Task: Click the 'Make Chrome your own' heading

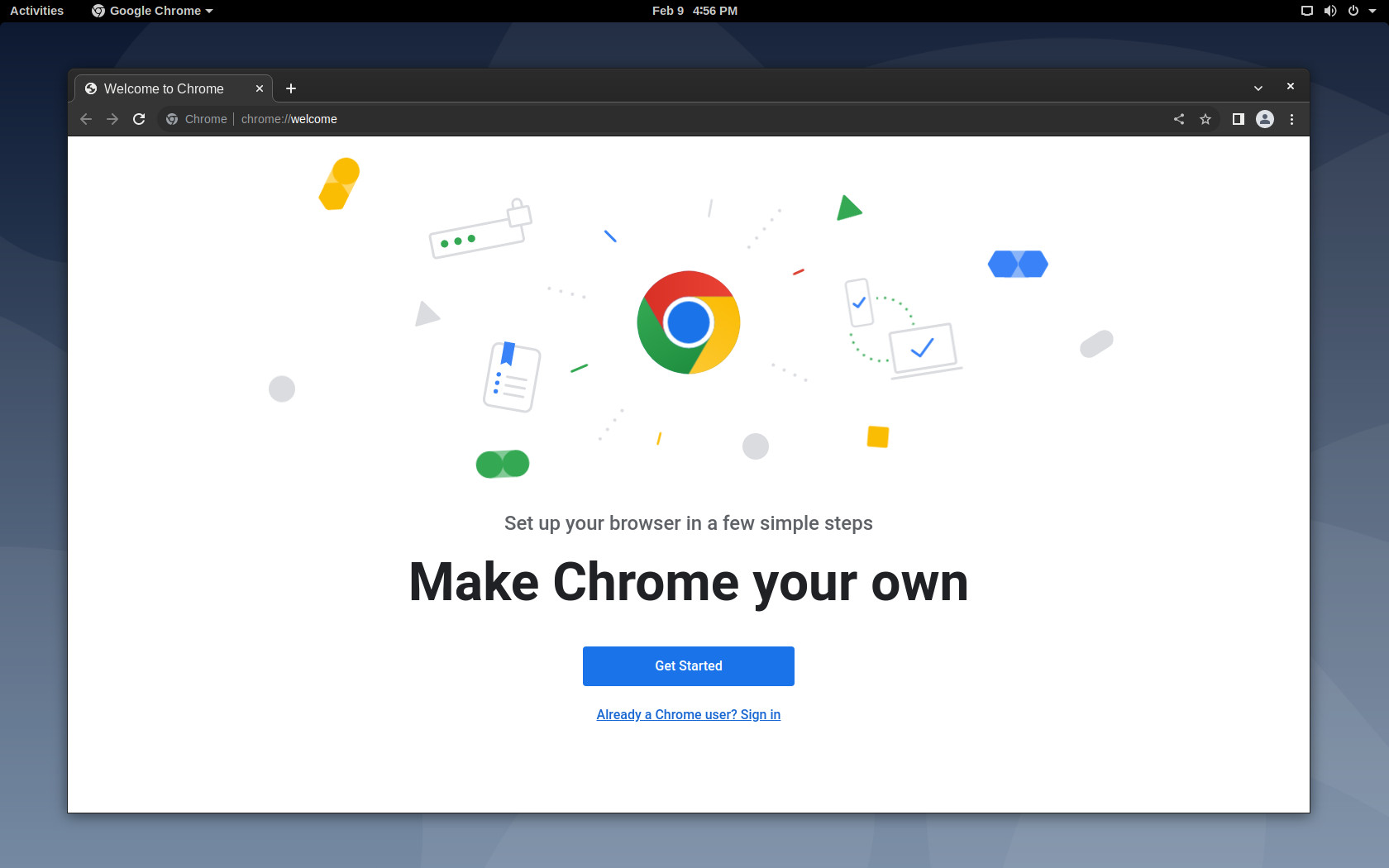Action: tap(689, 583)
